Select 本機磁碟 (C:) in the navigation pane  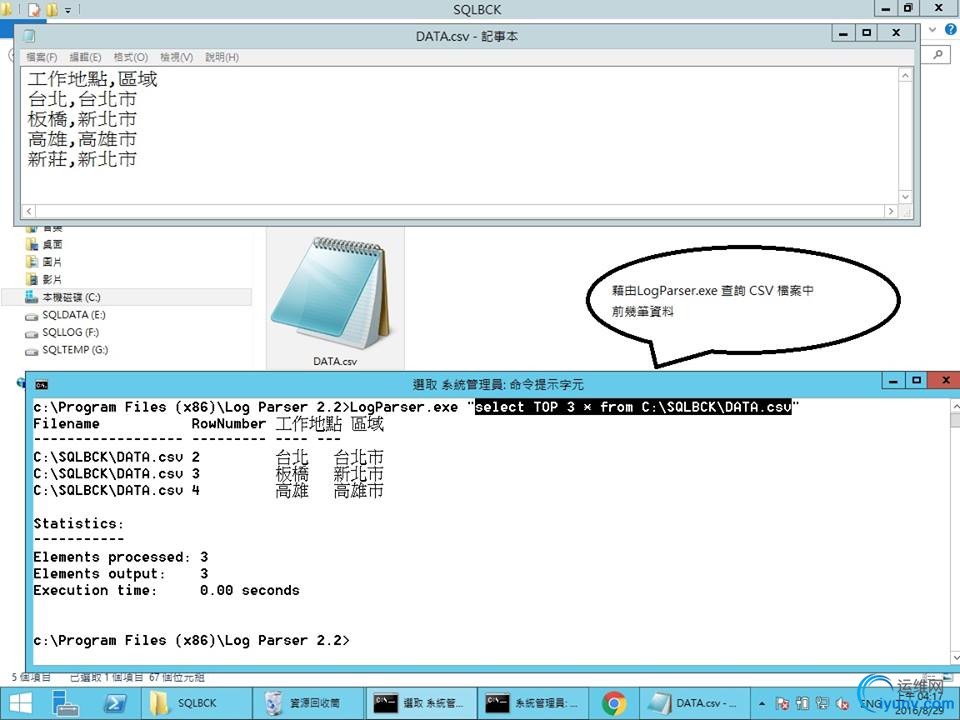[x=71, y=298]
